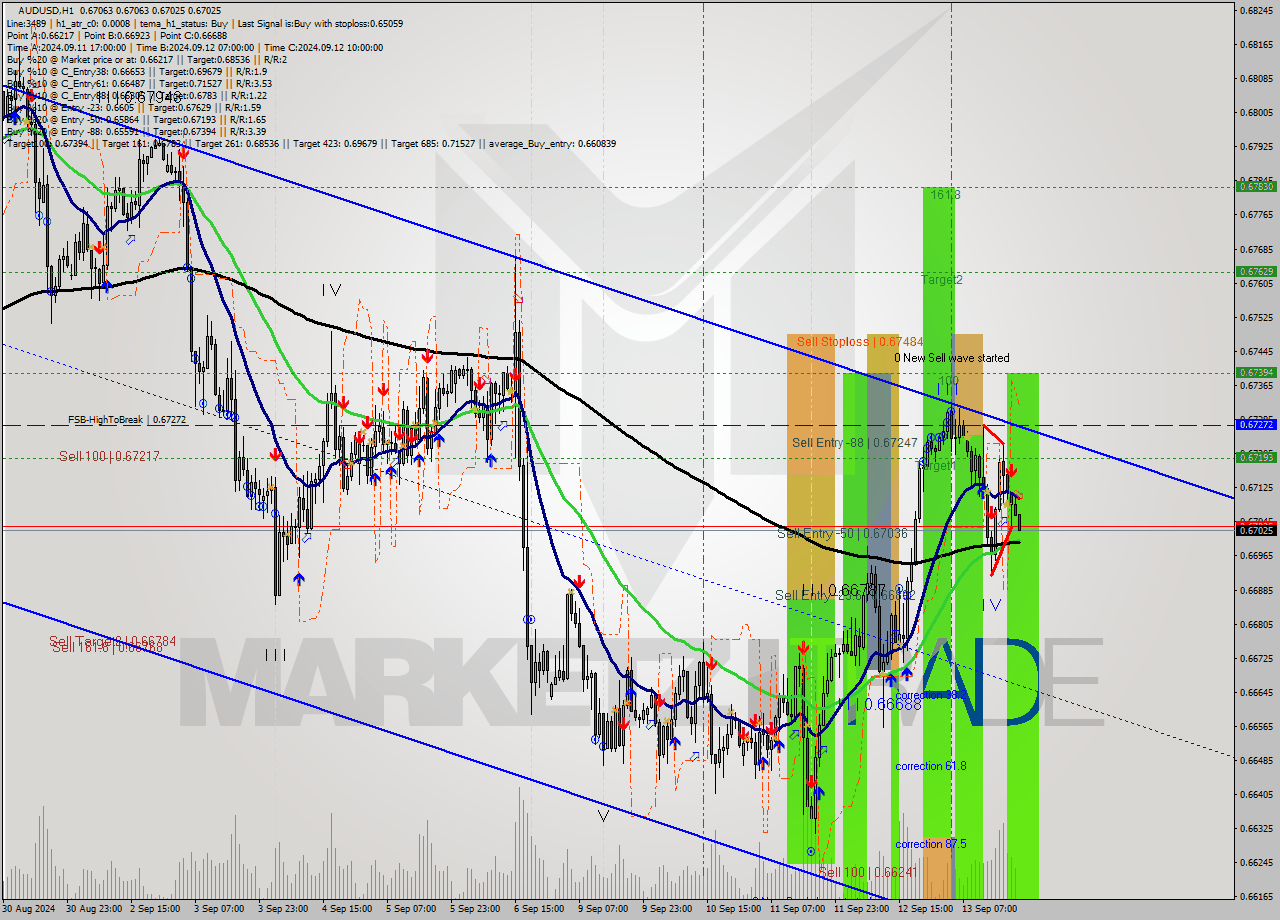Screen dimensions: 1280x920
Task: Click the green 0.67193 price tag
Action: pos(1256,457)
